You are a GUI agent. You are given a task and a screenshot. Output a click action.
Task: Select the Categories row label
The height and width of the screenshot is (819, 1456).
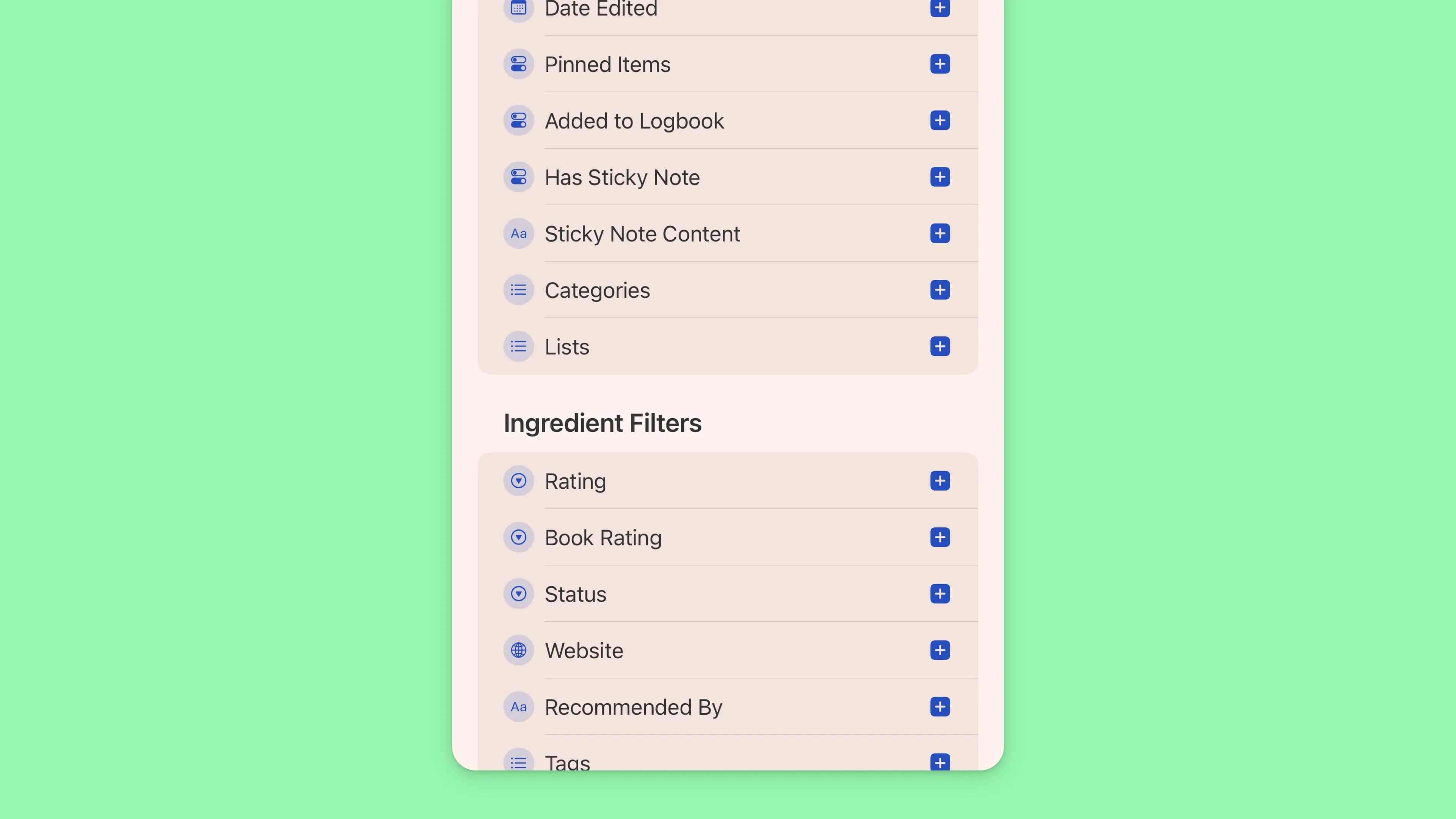point(597,290)
